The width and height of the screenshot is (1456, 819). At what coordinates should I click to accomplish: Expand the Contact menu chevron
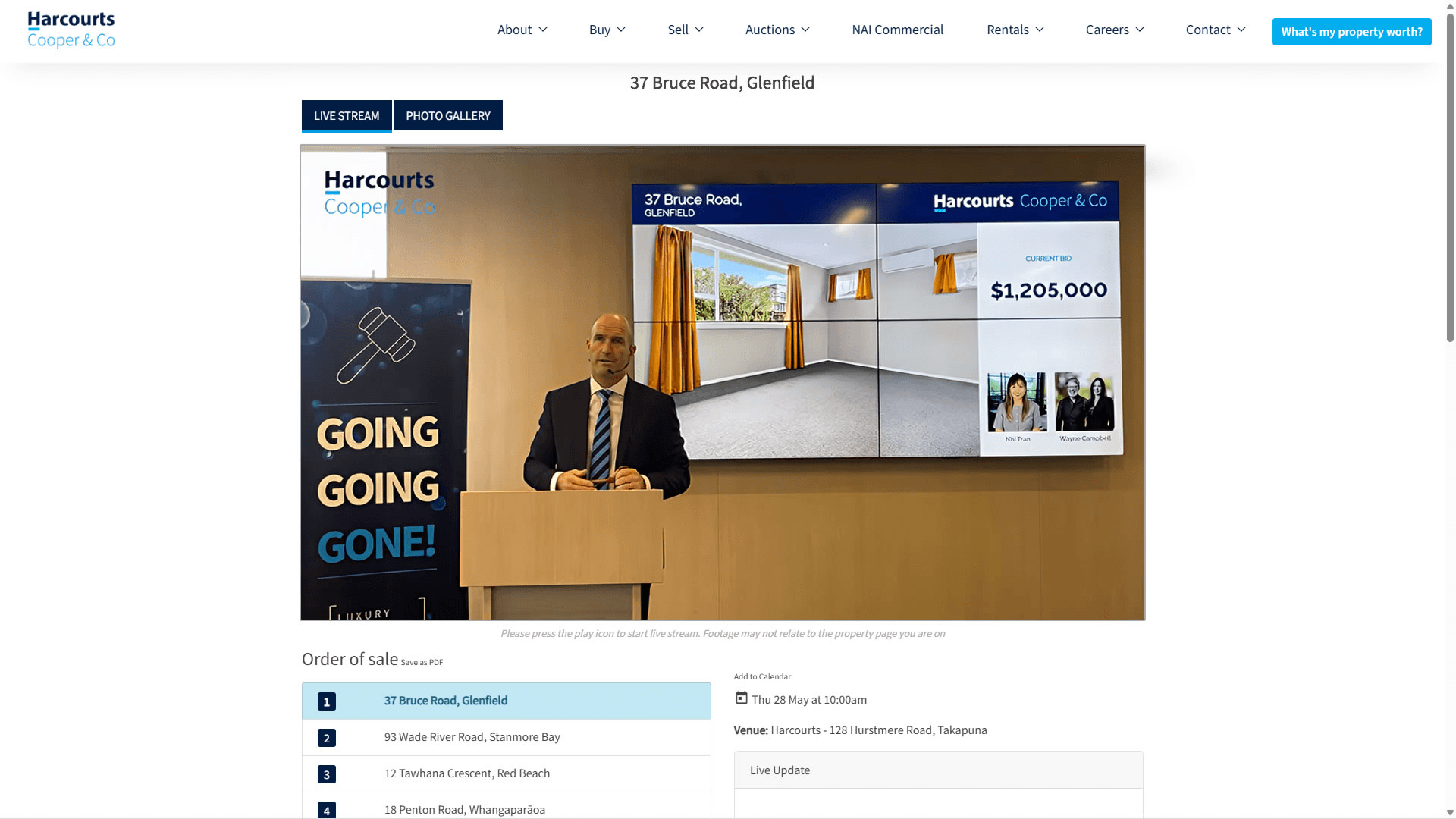point(1241,30)
